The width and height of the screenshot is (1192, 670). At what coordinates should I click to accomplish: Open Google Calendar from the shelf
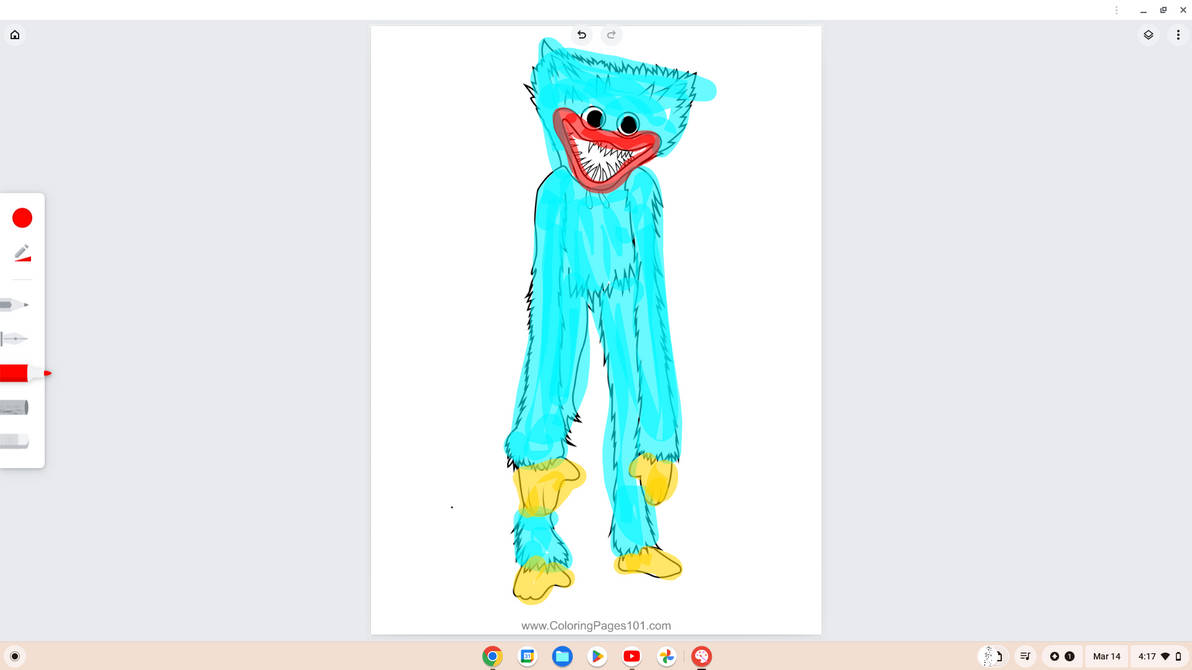click(x=528, y=656)
